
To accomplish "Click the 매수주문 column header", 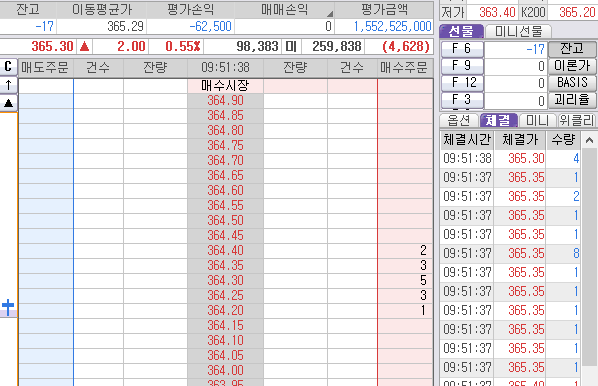I will click(x=405, y=68).
